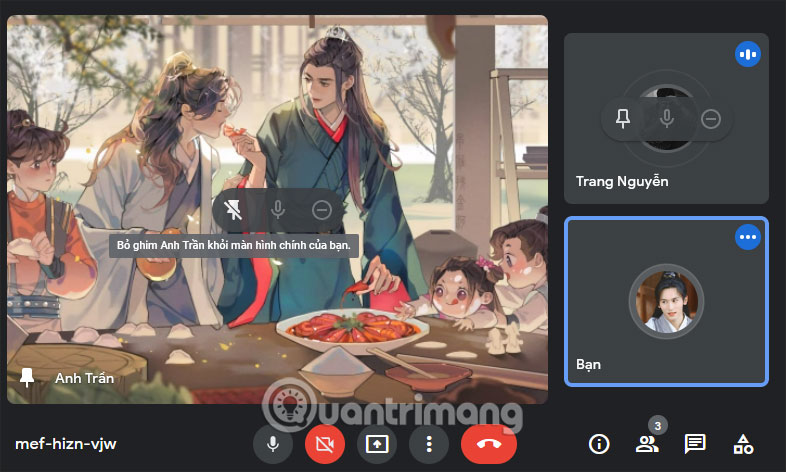The image size is (786, 472).
Task: Pin Trang Nguyễn to main screen
Action: (623, 119)
